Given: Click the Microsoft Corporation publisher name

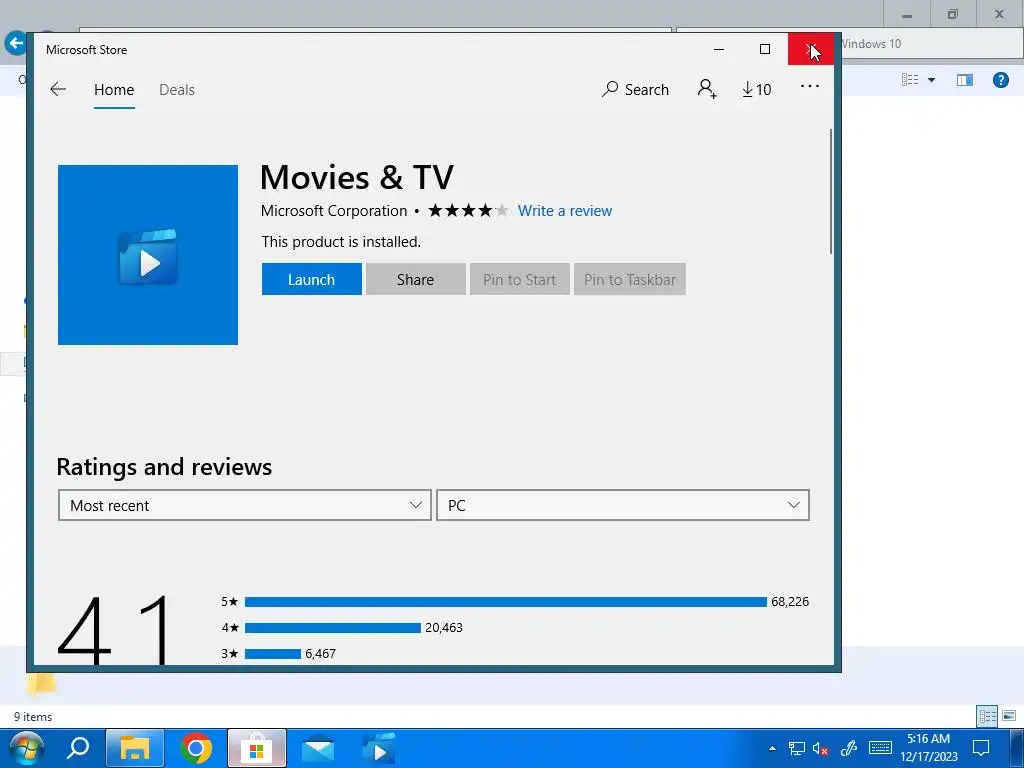Looking at the screenshot, I should point(334,211).
